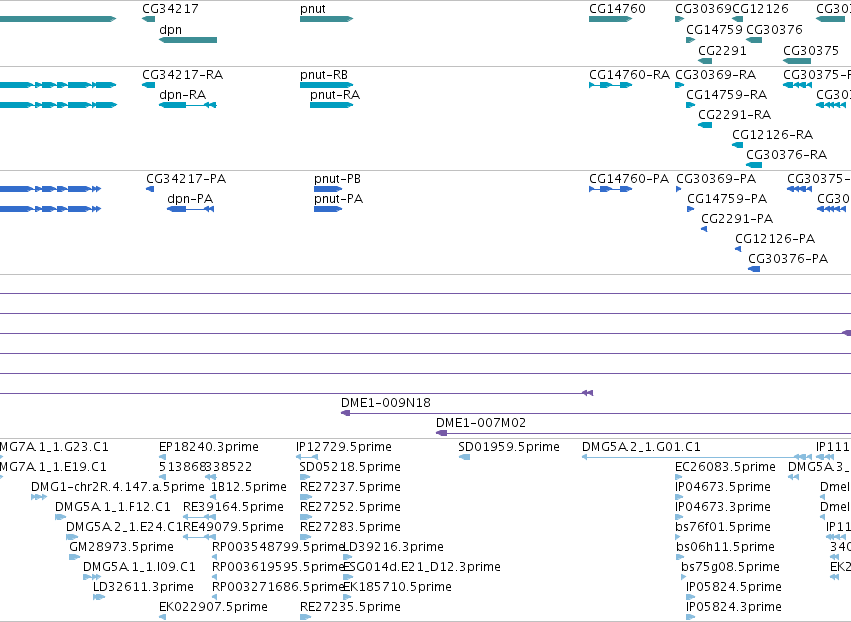The height and width of the screenshot is (622, 851).
Task: Select the EC26083.5prime EST label
Action: [x=726, y=467]
